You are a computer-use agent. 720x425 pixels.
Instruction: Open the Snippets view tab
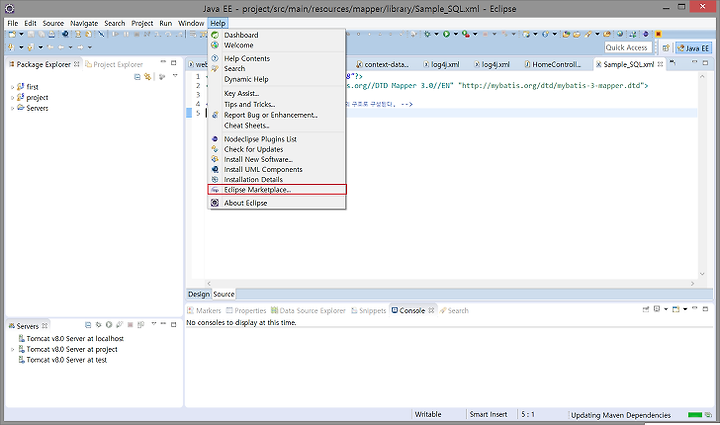[x=369, y=311]
